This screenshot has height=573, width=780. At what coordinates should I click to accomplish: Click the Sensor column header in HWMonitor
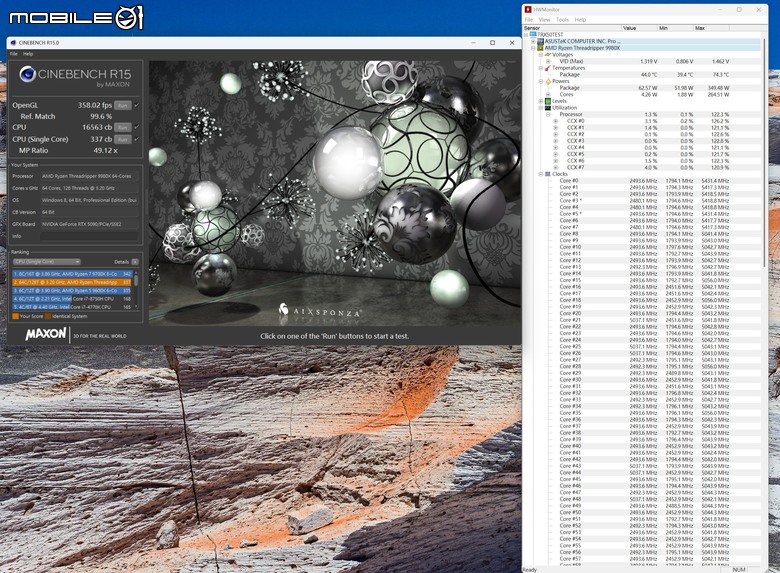[573, 28]
